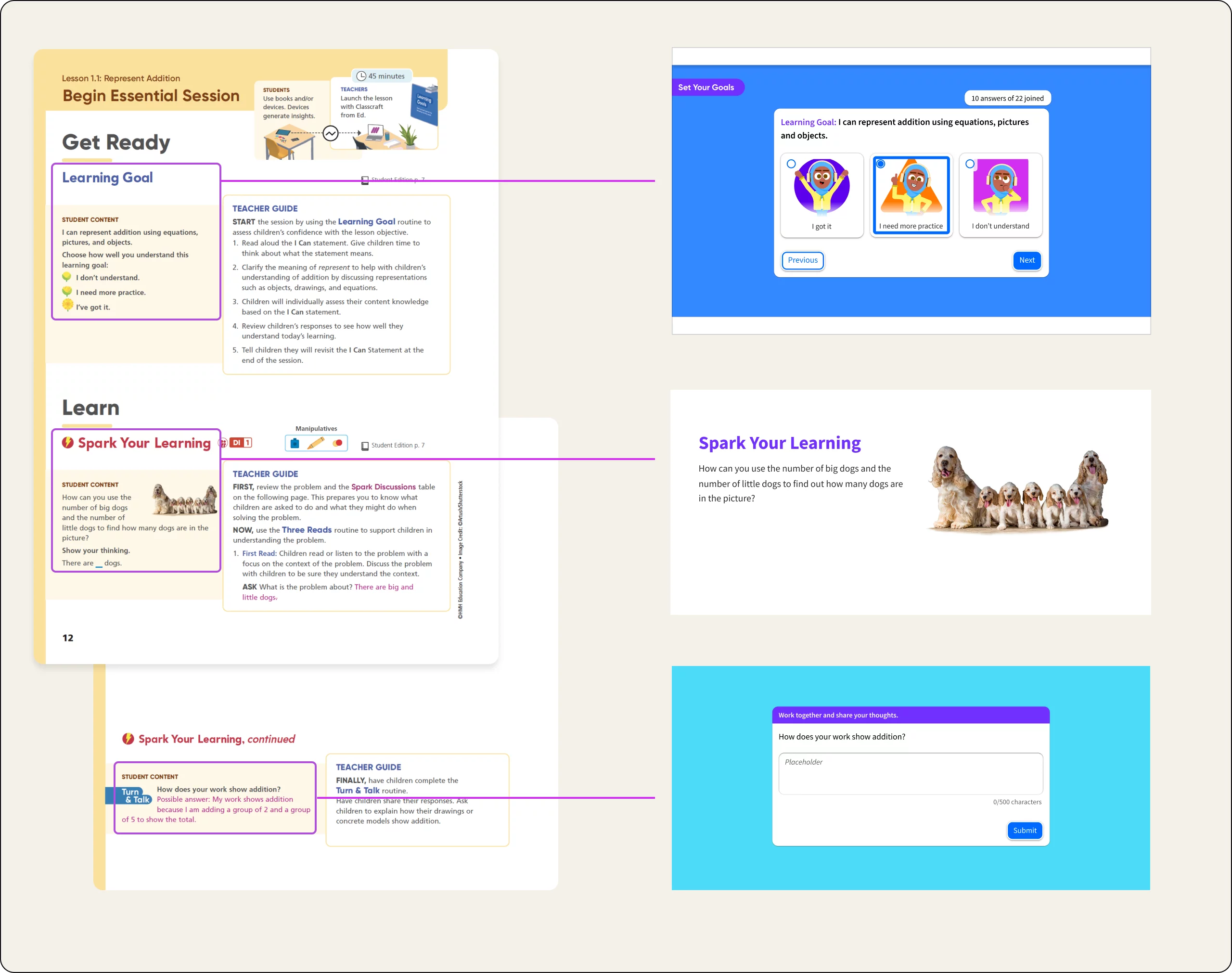The width and height of the screenshot is (1232, 973).
Task: Click the Spark Your Learning lightning bolt icon
Action: coord(68,443)
